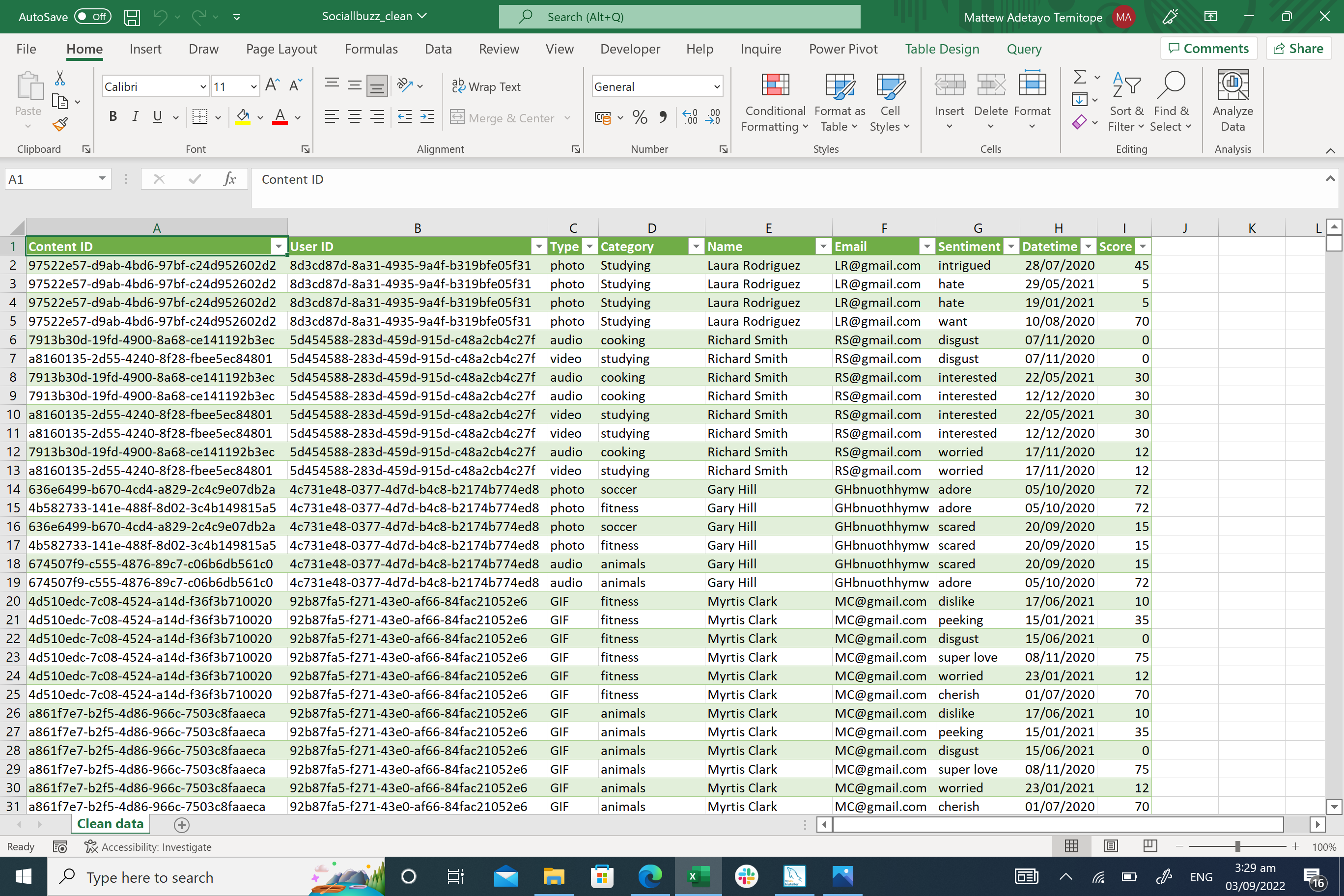Click Sort & Filter button

[1126, 102]
